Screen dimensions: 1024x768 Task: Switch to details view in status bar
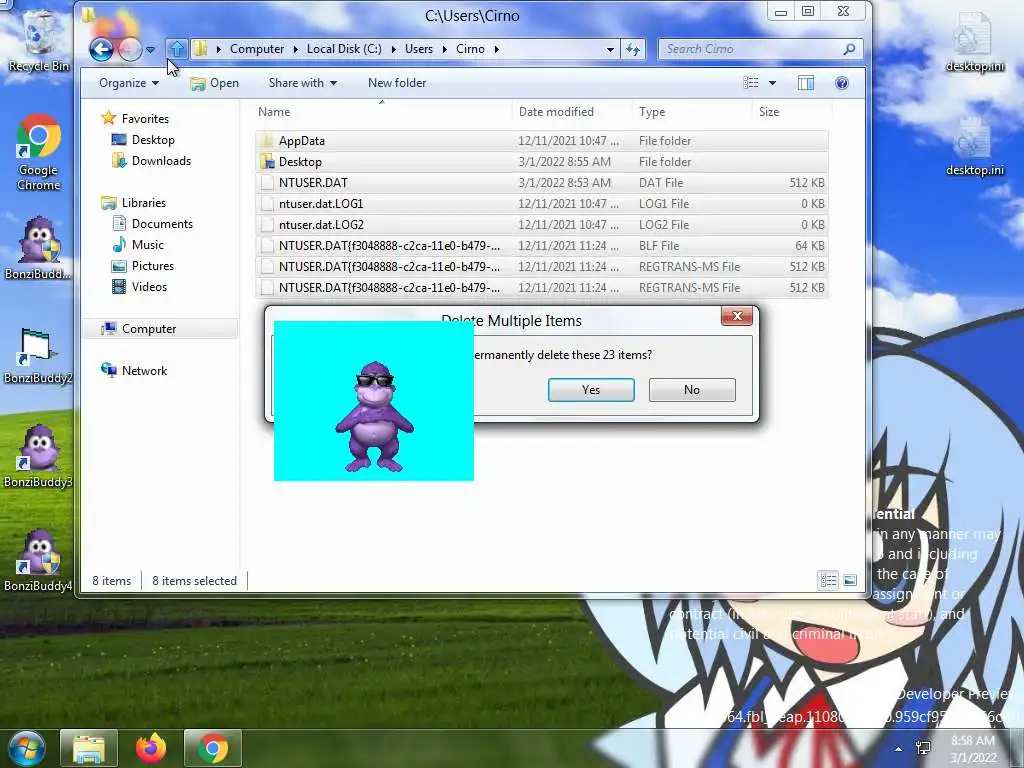(828, 580)
